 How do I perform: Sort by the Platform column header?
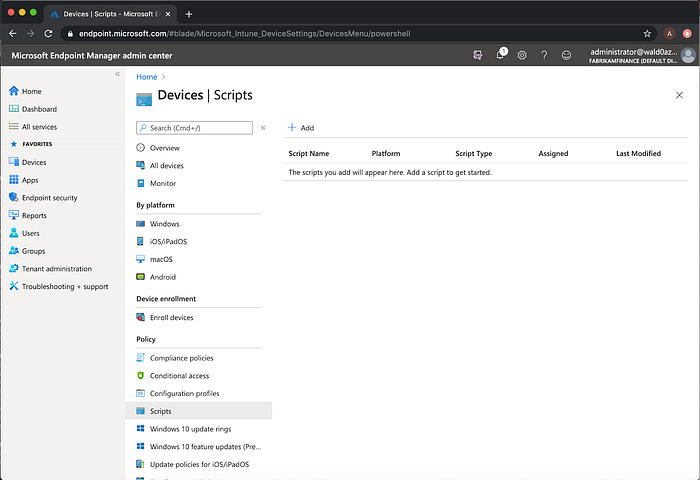click(386, 154)
